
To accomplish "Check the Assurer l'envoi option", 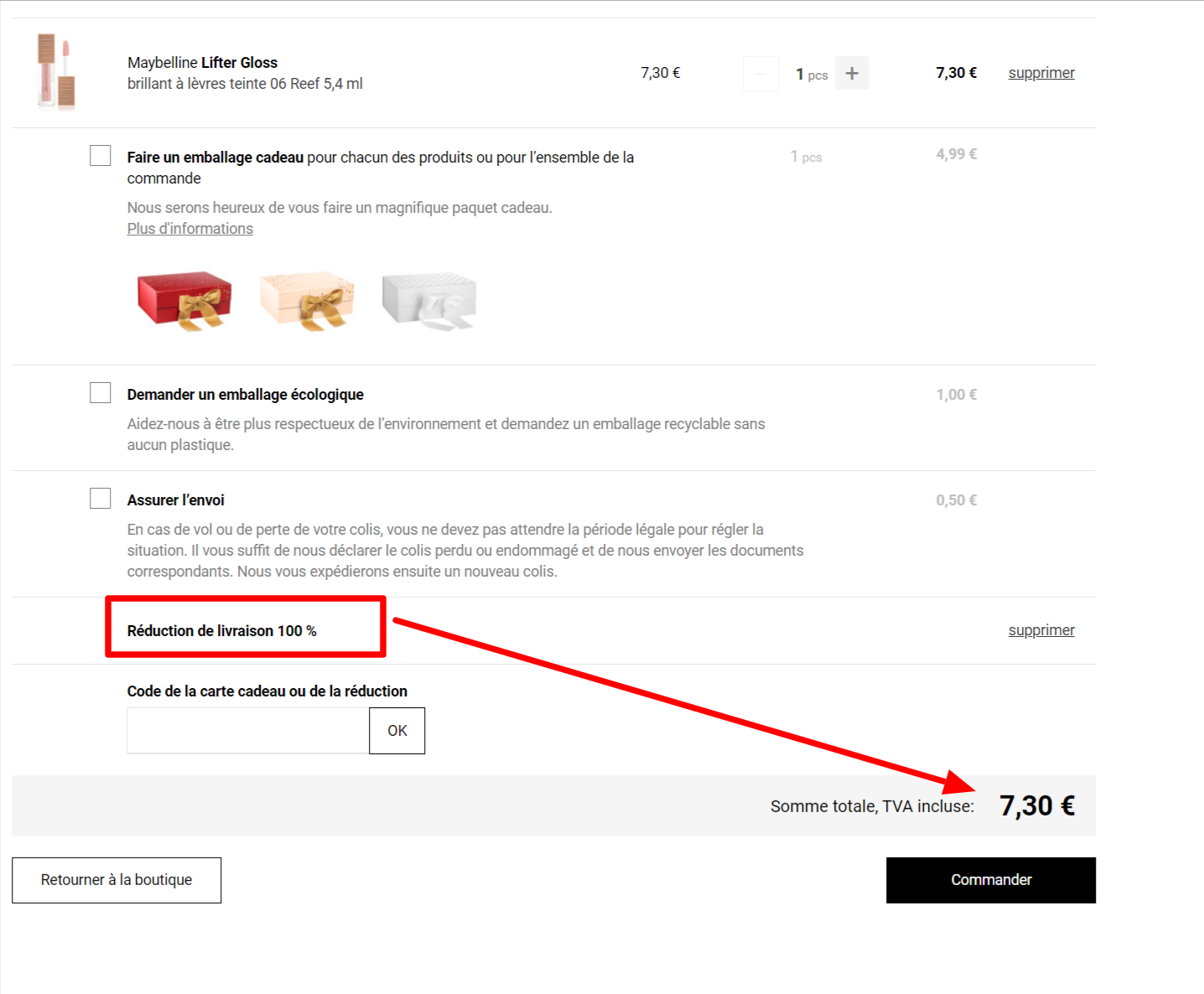I will pos(101,499).
